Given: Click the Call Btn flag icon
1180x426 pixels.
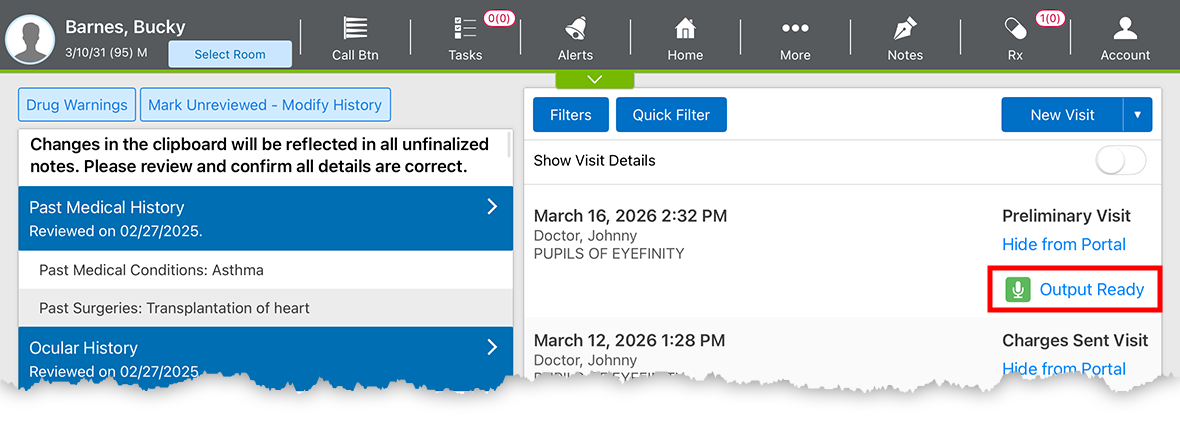Looking at the screenshot, I should tap(355, 28).
